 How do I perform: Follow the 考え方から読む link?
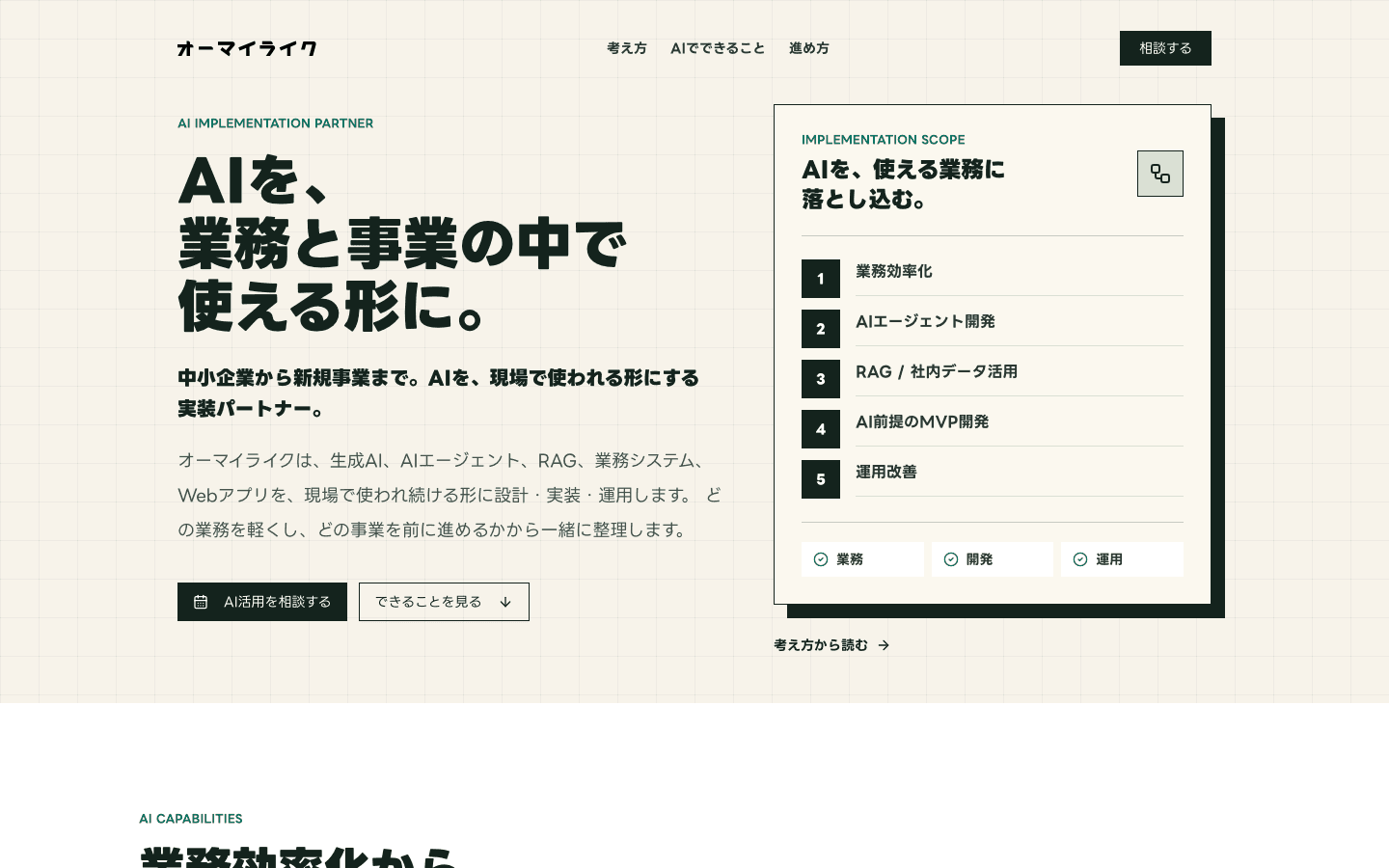pos(831,645)
